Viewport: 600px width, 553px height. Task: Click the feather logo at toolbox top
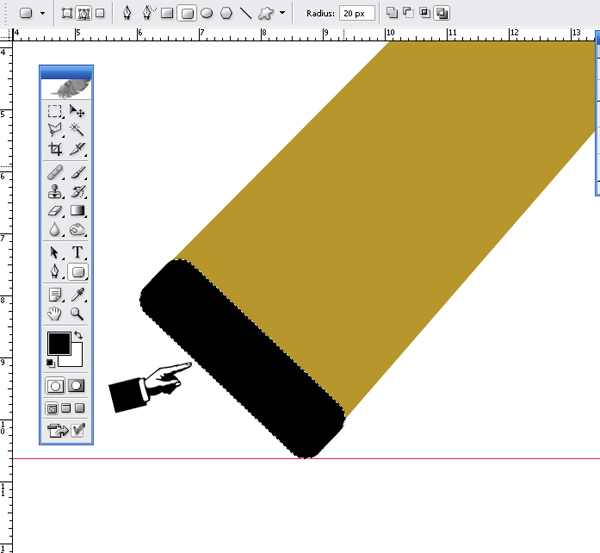tap(67, 89)
